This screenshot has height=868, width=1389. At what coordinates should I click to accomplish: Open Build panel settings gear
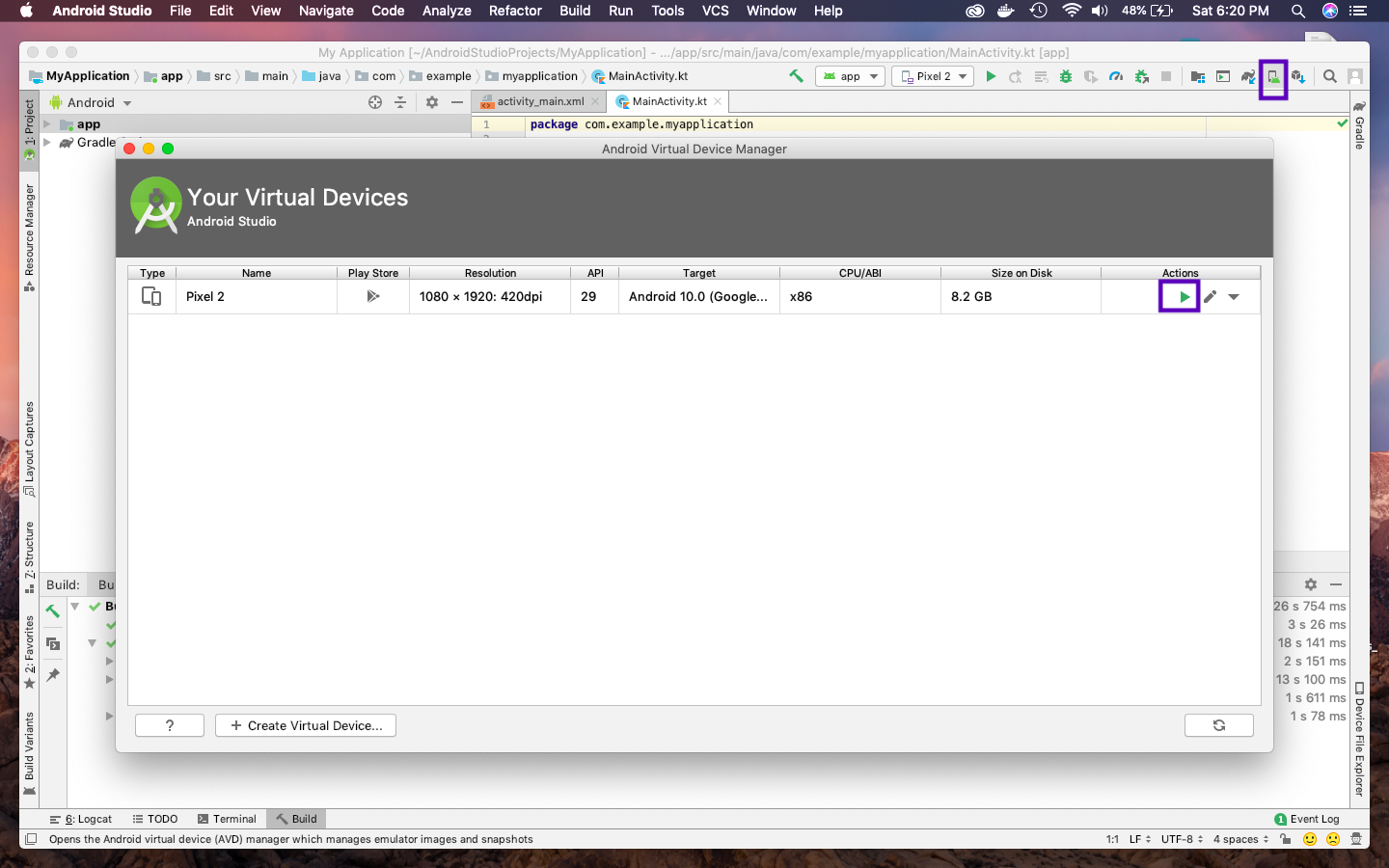[x=1311, y=584]
